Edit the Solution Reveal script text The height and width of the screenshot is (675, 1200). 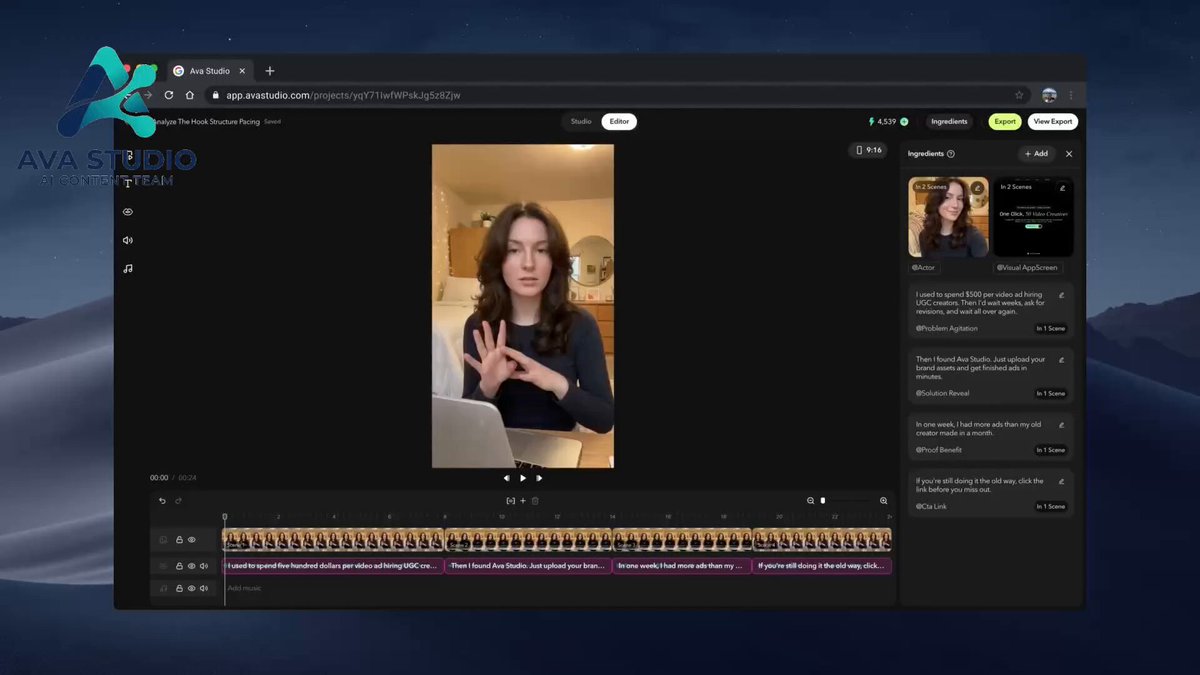[1062, 359]
